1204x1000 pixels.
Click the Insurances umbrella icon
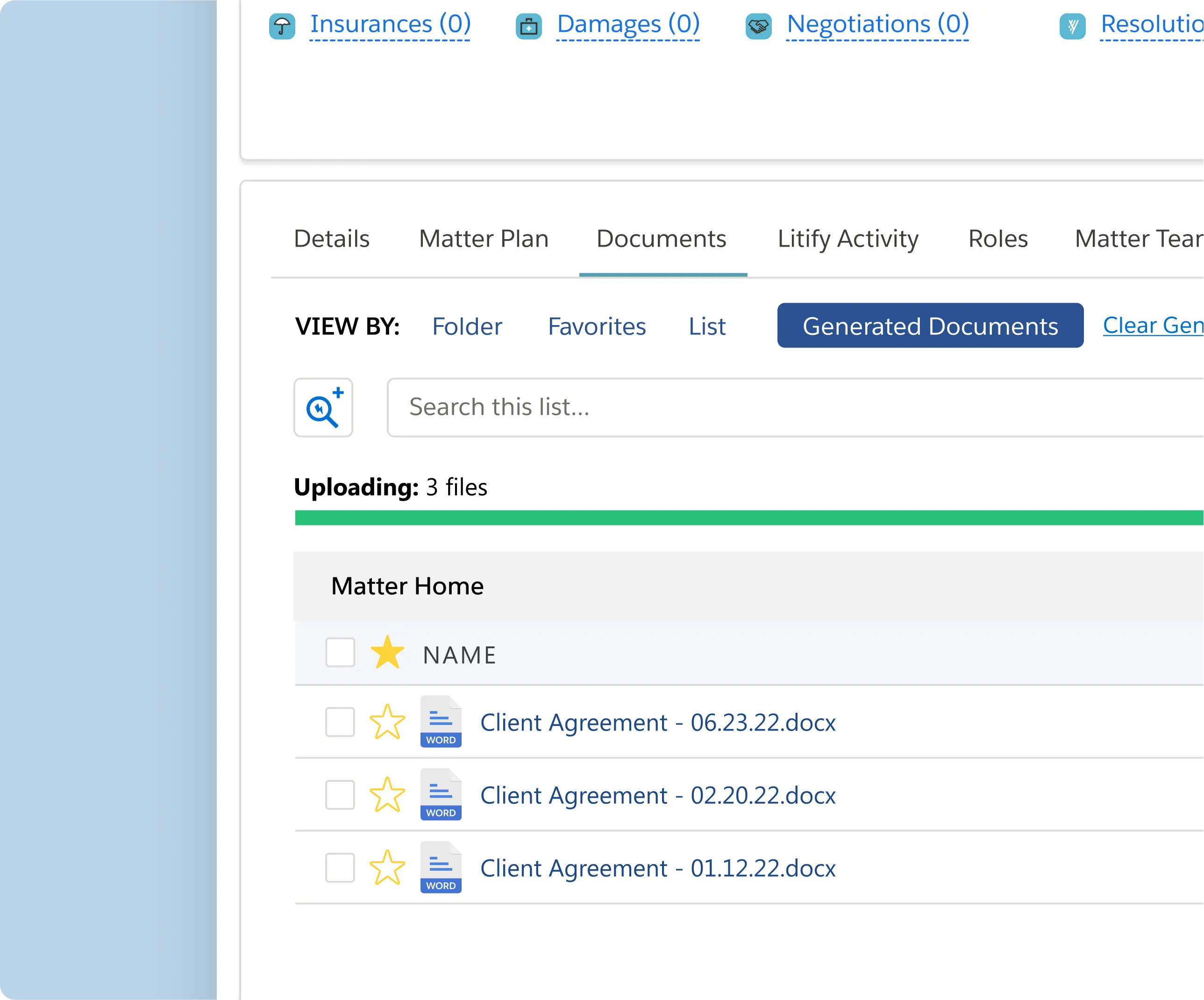click(282, 26)
